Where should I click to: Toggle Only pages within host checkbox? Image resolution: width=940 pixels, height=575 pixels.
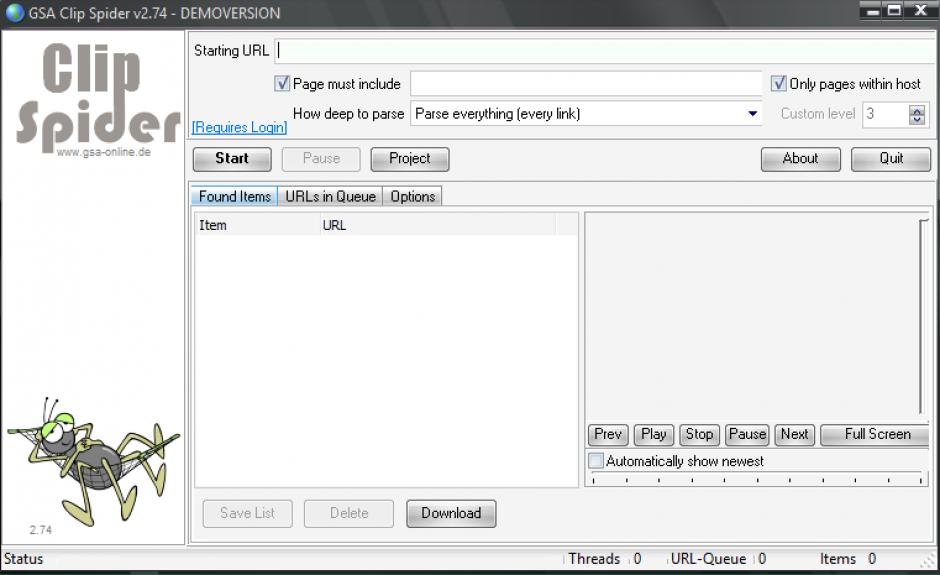(x=778, y=83)
